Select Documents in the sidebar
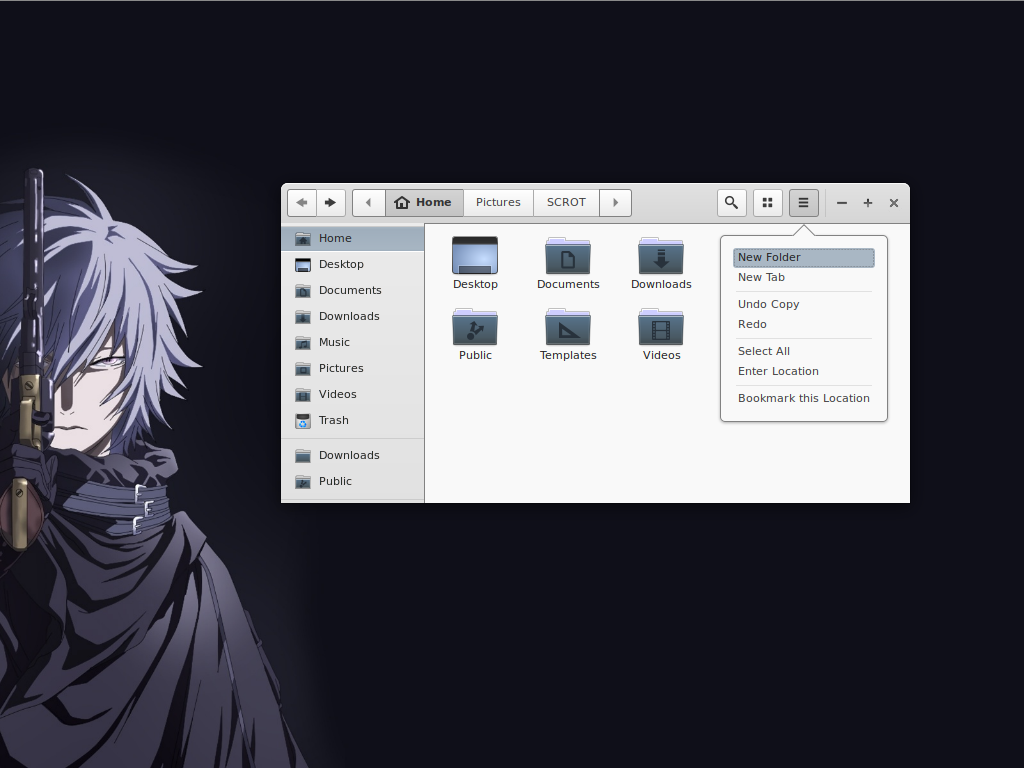The width and height of the screenshot is (1024, 768). coord(353,291)
